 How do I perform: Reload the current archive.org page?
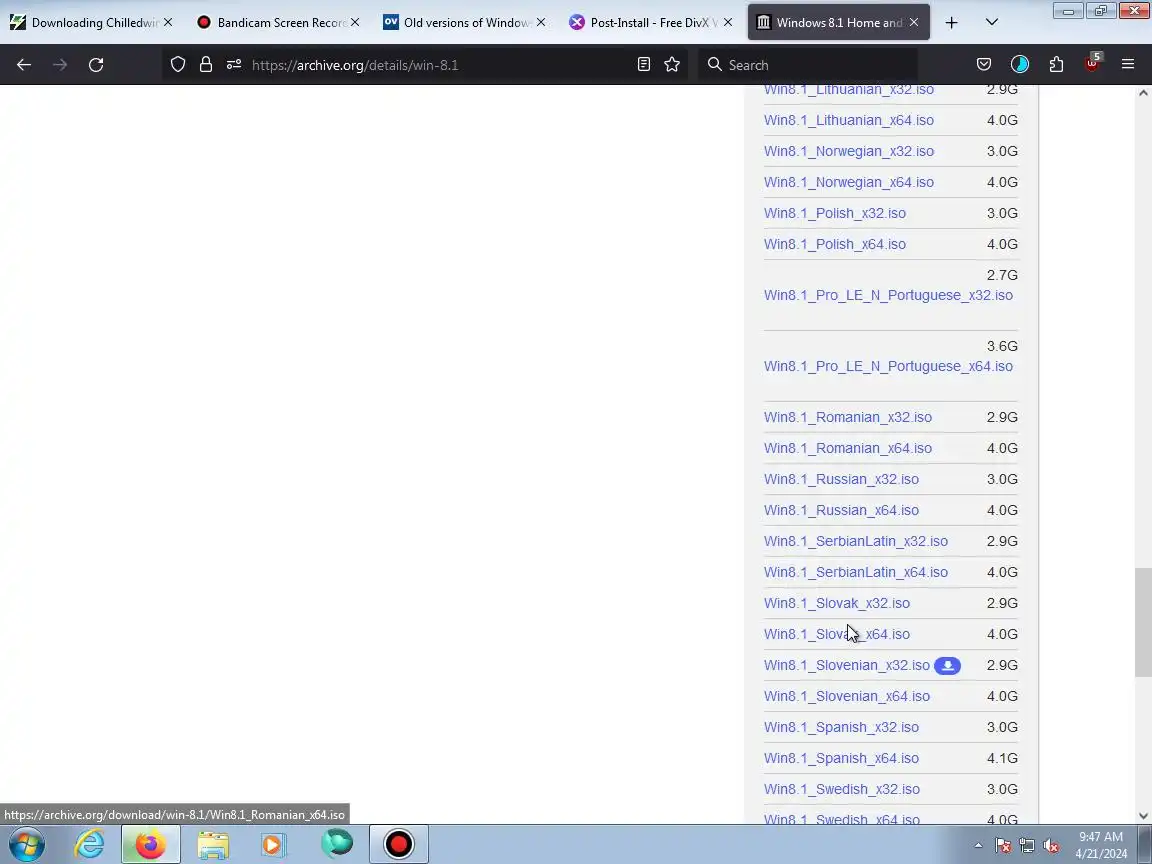(96, 65)
